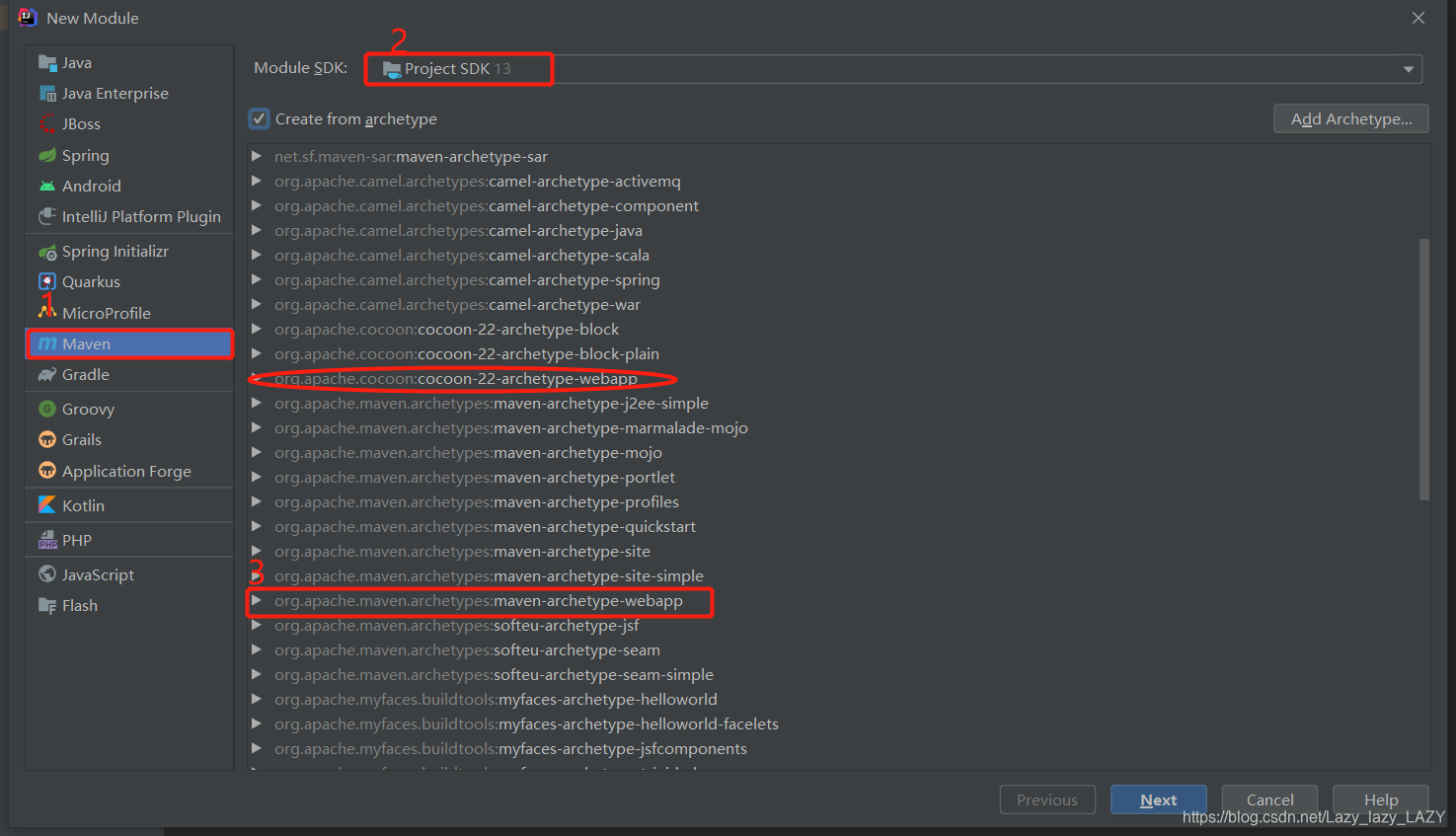The image size is (1456, 836).
Task: Click the Application Forge icon
Action: point(47,471)
